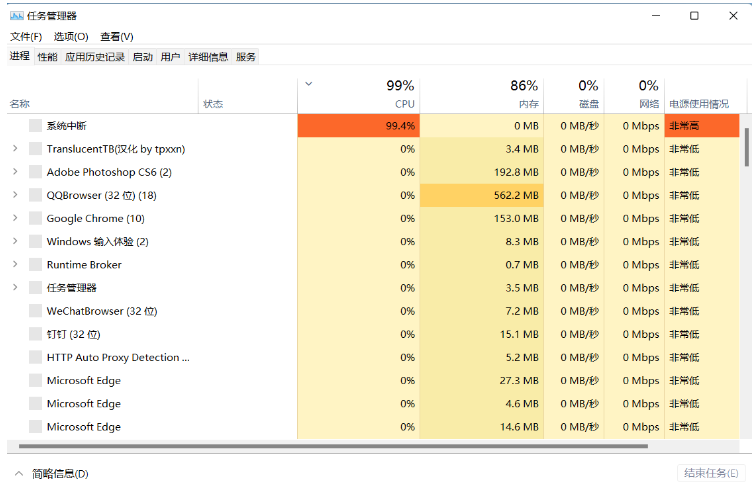The image size is (755, 485).
Task: Select the Runtime Broker process name
Action: 84,264
